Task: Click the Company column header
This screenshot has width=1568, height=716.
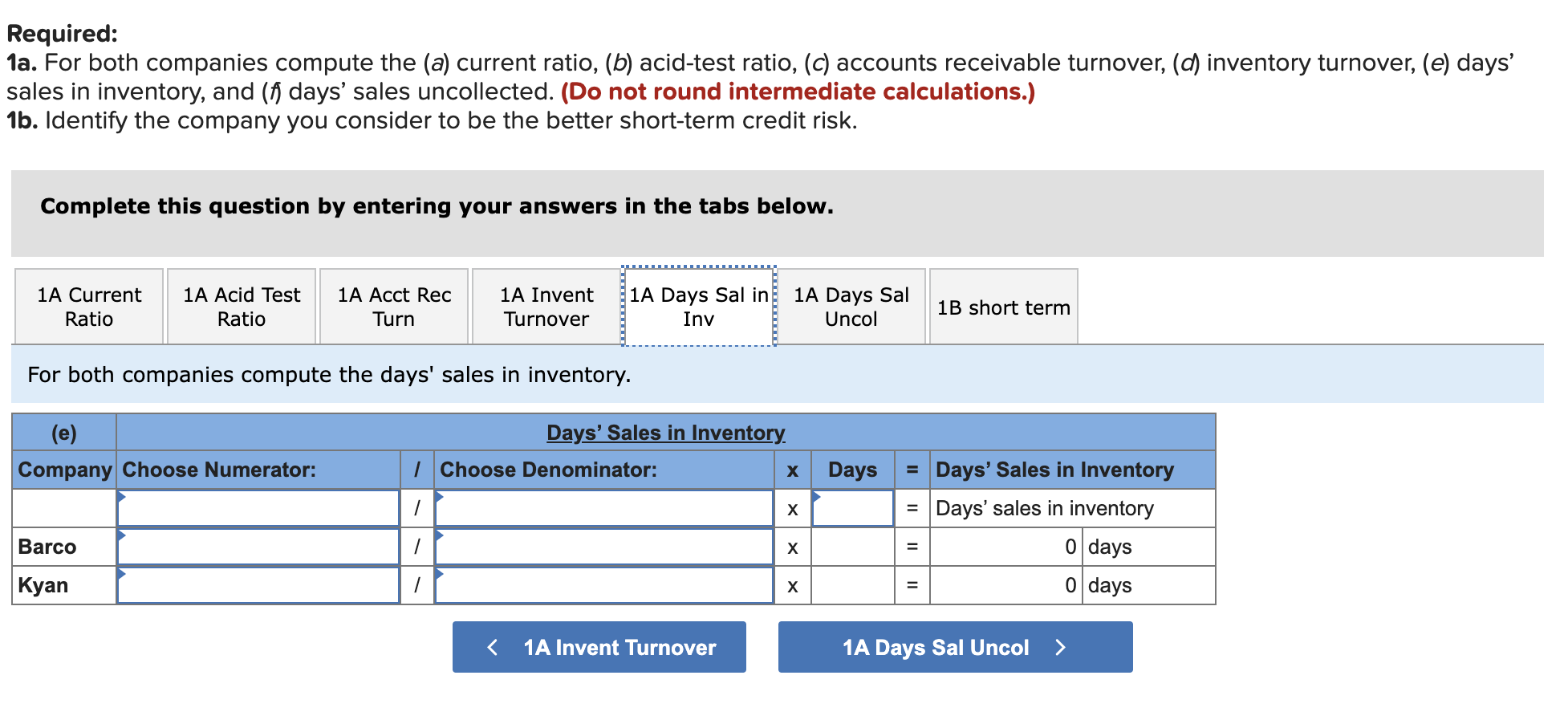Action: pyautogui.click(x=63, y=470)
